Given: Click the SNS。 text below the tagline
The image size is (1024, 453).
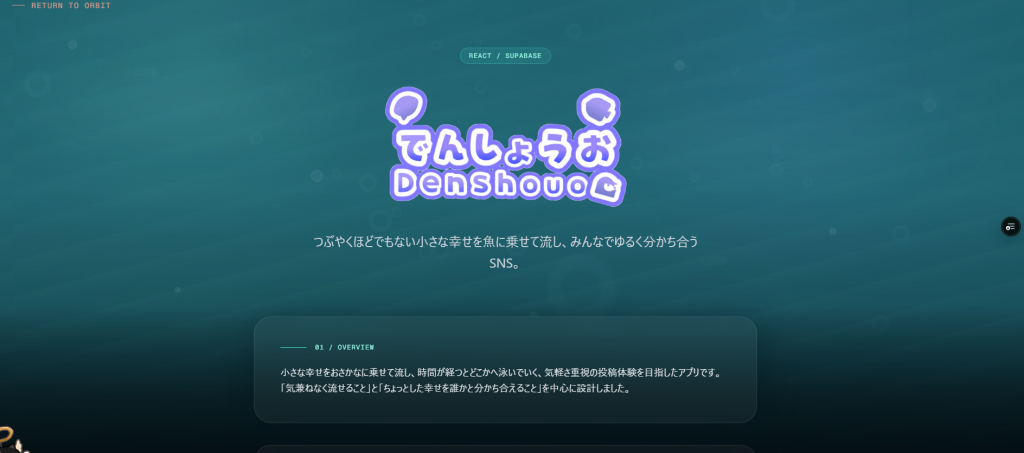Looking at the screenshot, I should (x=505, y=266).
